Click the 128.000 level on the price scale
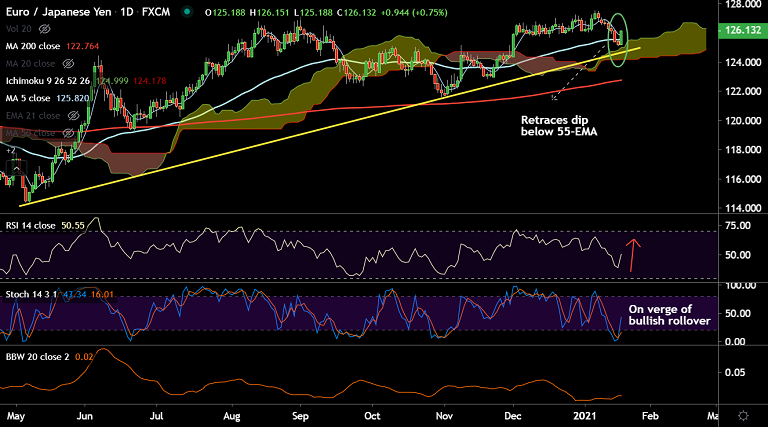The height and width of the screenshot is (427, 768). [x=744, y=4]
